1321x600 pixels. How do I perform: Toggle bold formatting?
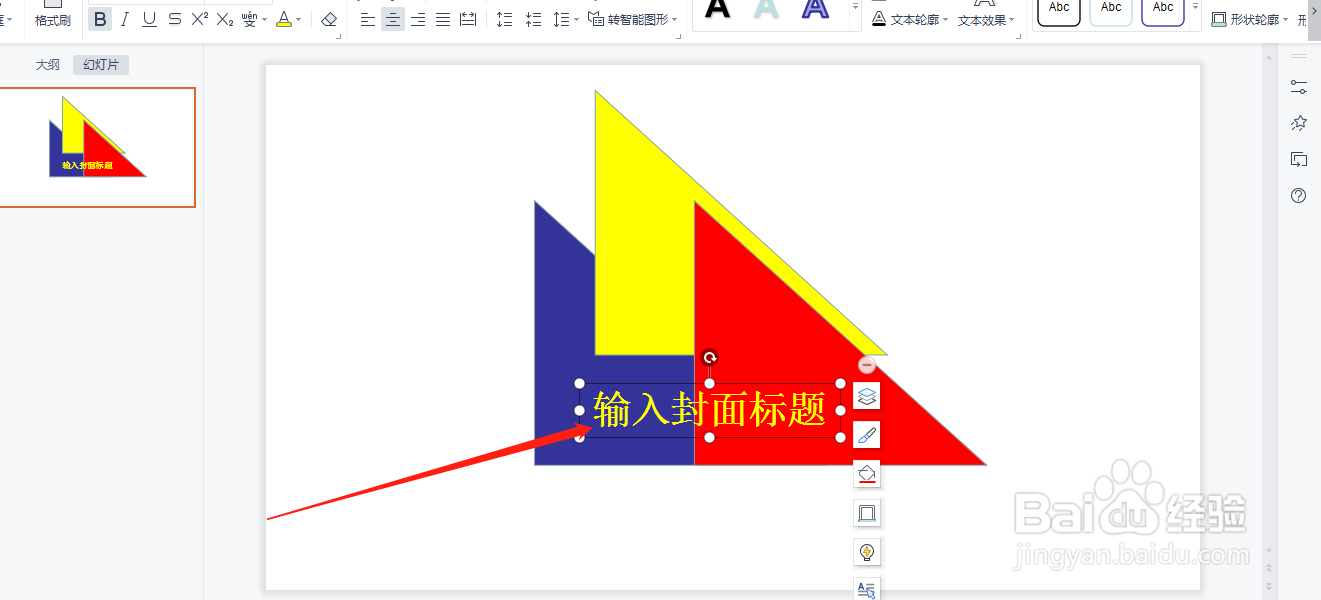pos(100,19)
